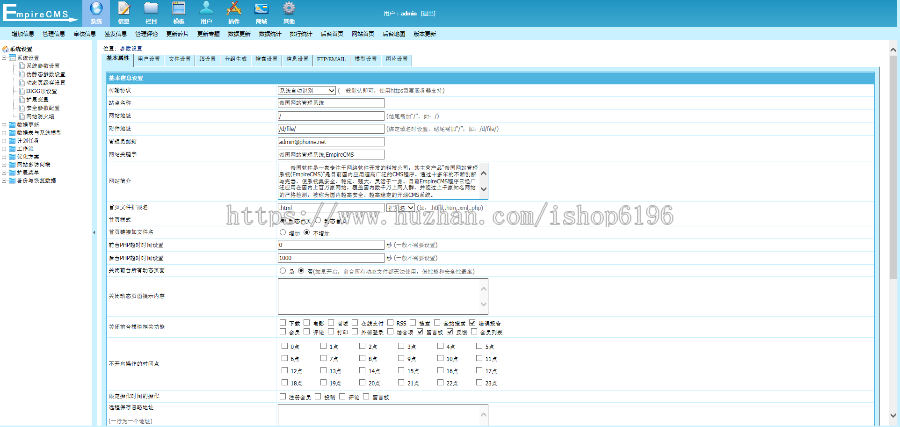
Task: Switch to the 文件设置 tab
Action: [x=179, y=59]
